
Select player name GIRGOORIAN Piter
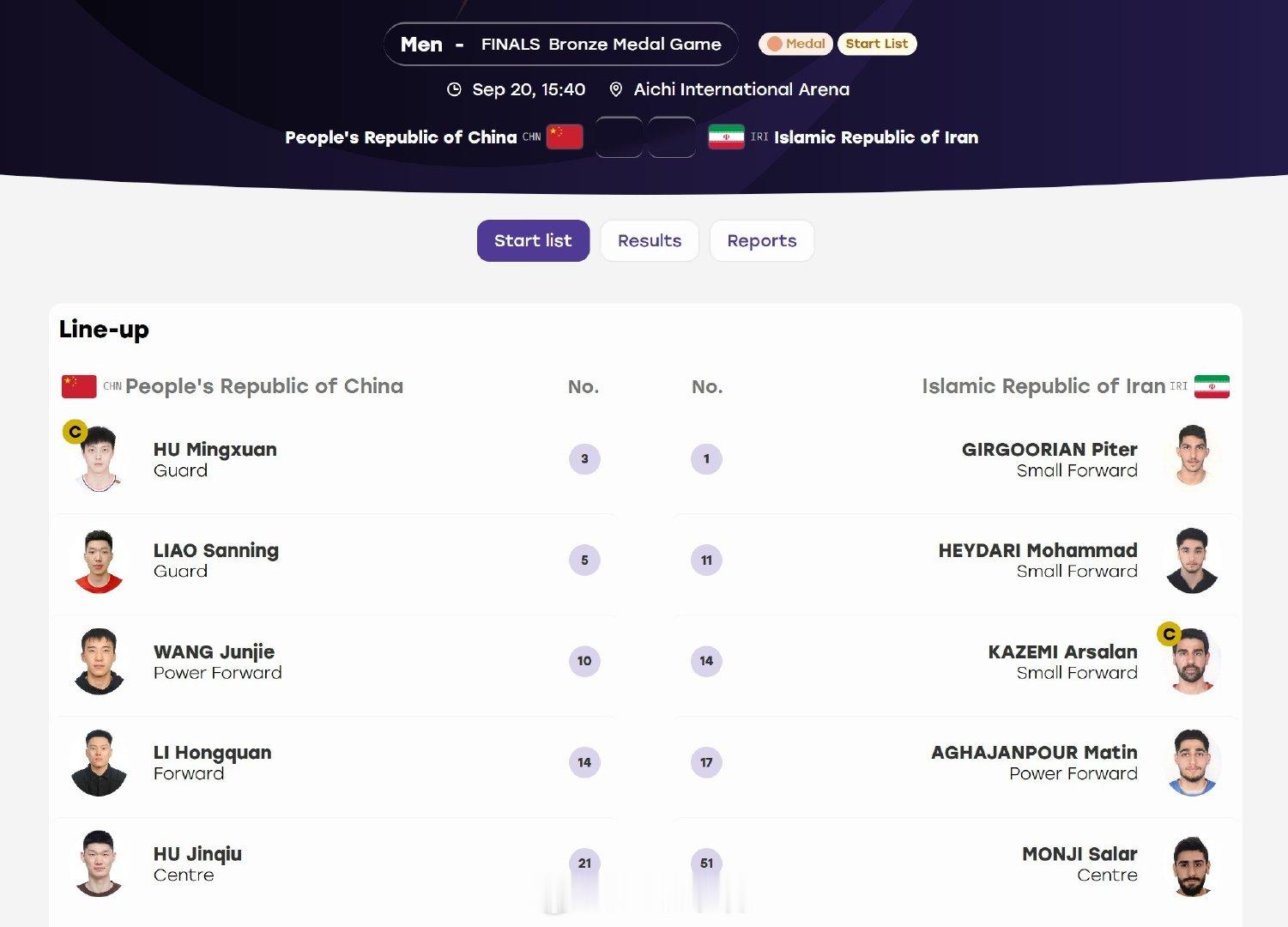tap(1049, 450)
